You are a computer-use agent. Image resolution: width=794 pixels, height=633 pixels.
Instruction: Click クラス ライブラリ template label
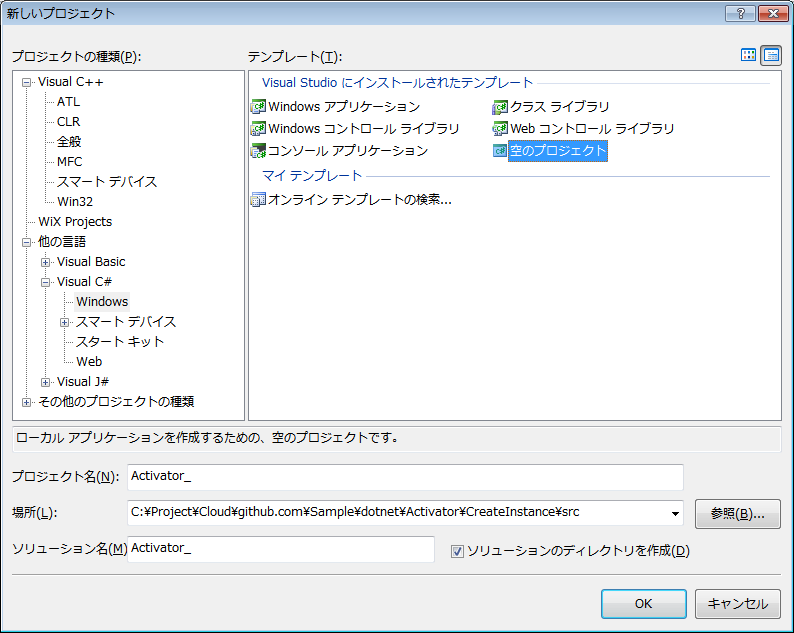coord(560,107)
